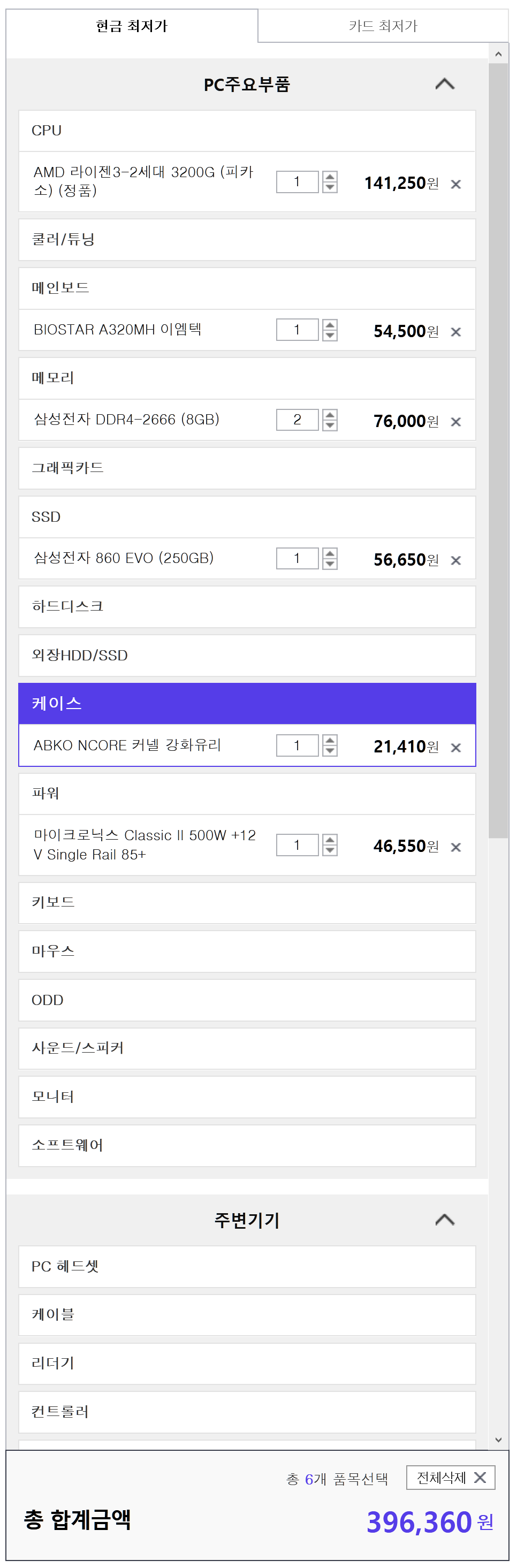Screen dimensions: 517x1568
Task: Open the 그래픽카드 category
Action: pos(247,468)
